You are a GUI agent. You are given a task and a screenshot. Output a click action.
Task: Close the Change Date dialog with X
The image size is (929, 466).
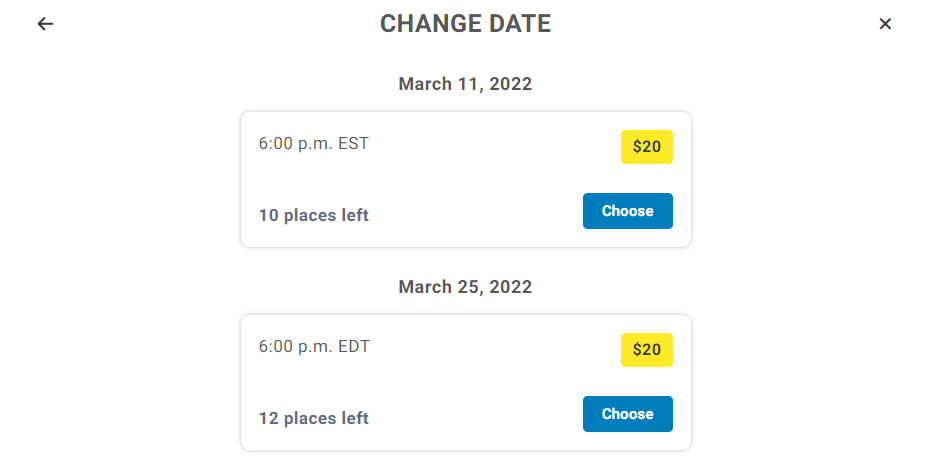[885, 24]
